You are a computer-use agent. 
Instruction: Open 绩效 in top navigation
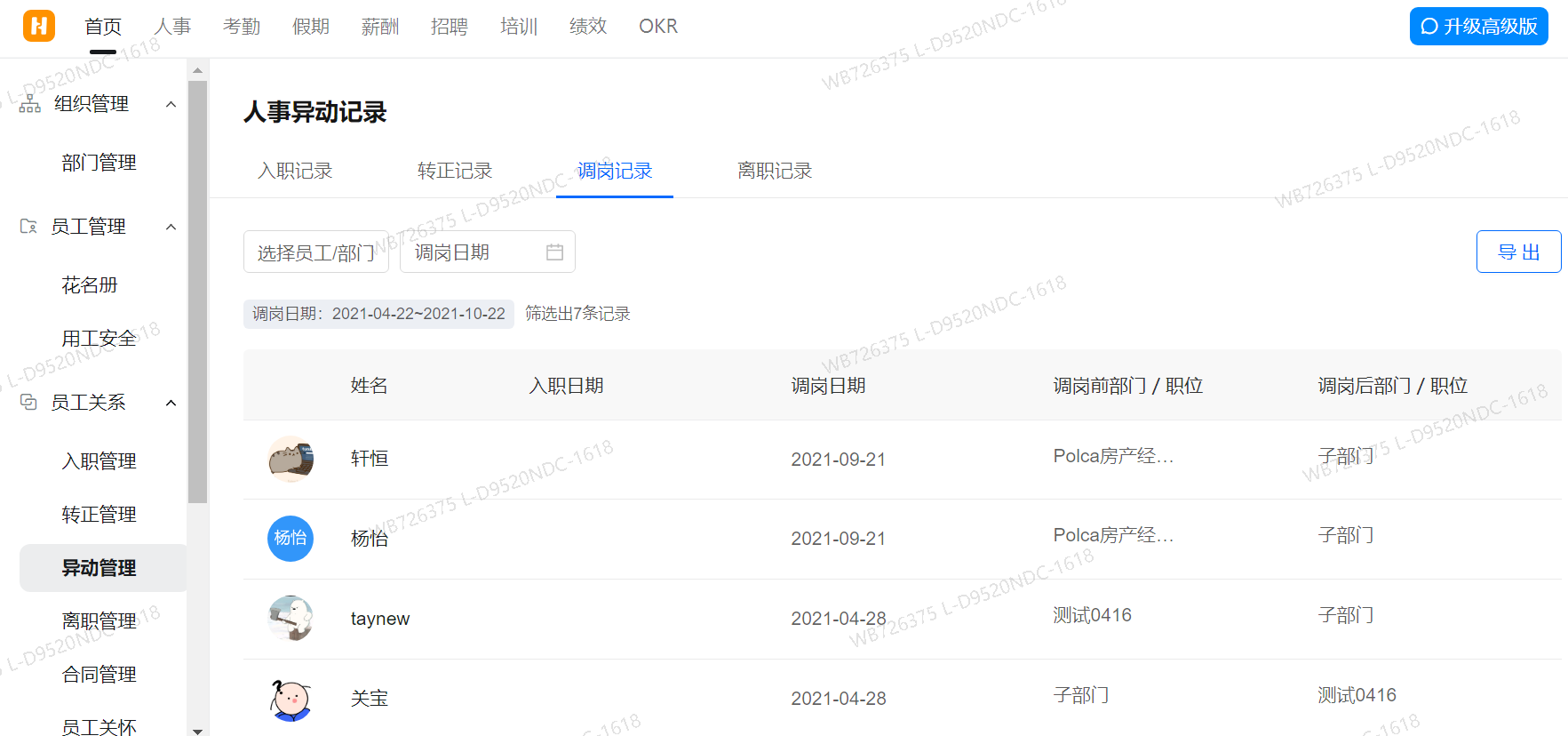pyautogui.click(x=588, y=27)
